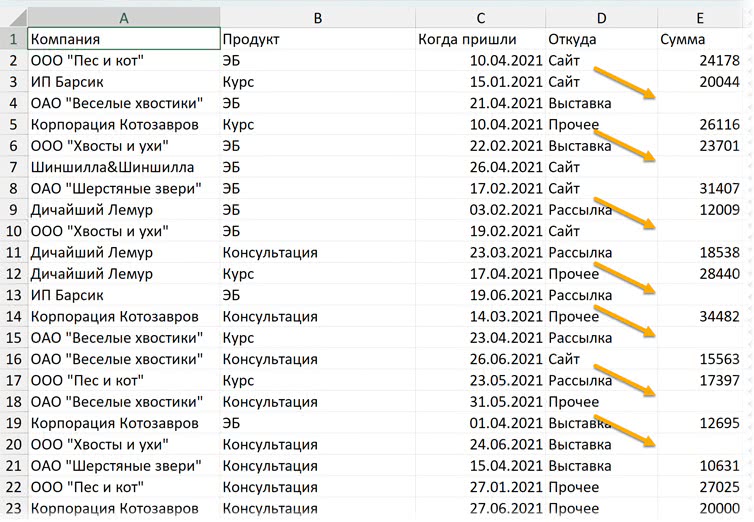
Task: Click the 'Сумма' header cell
Action: [x=700, y=39]
